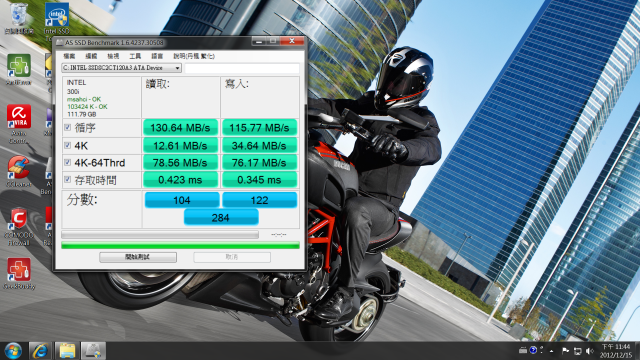
Task: Click the read score 104
Action: (182, 200)
